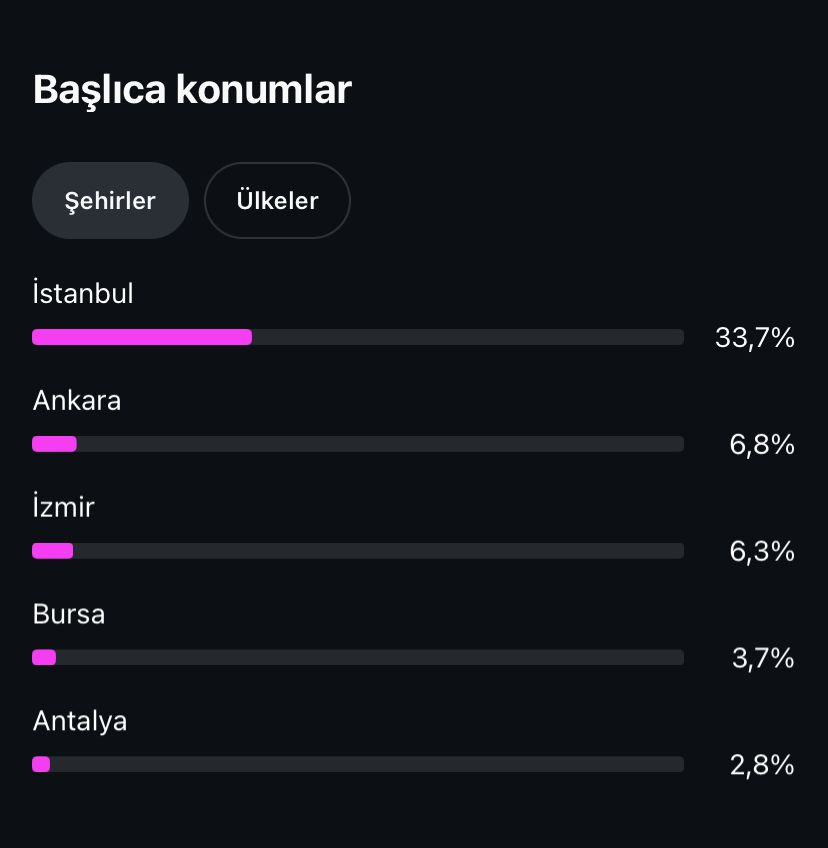Image resolution: width=828 pixels, height=848 pixels.
Task: Click the 2,8% value for Antalya
Action: [761, 765]
